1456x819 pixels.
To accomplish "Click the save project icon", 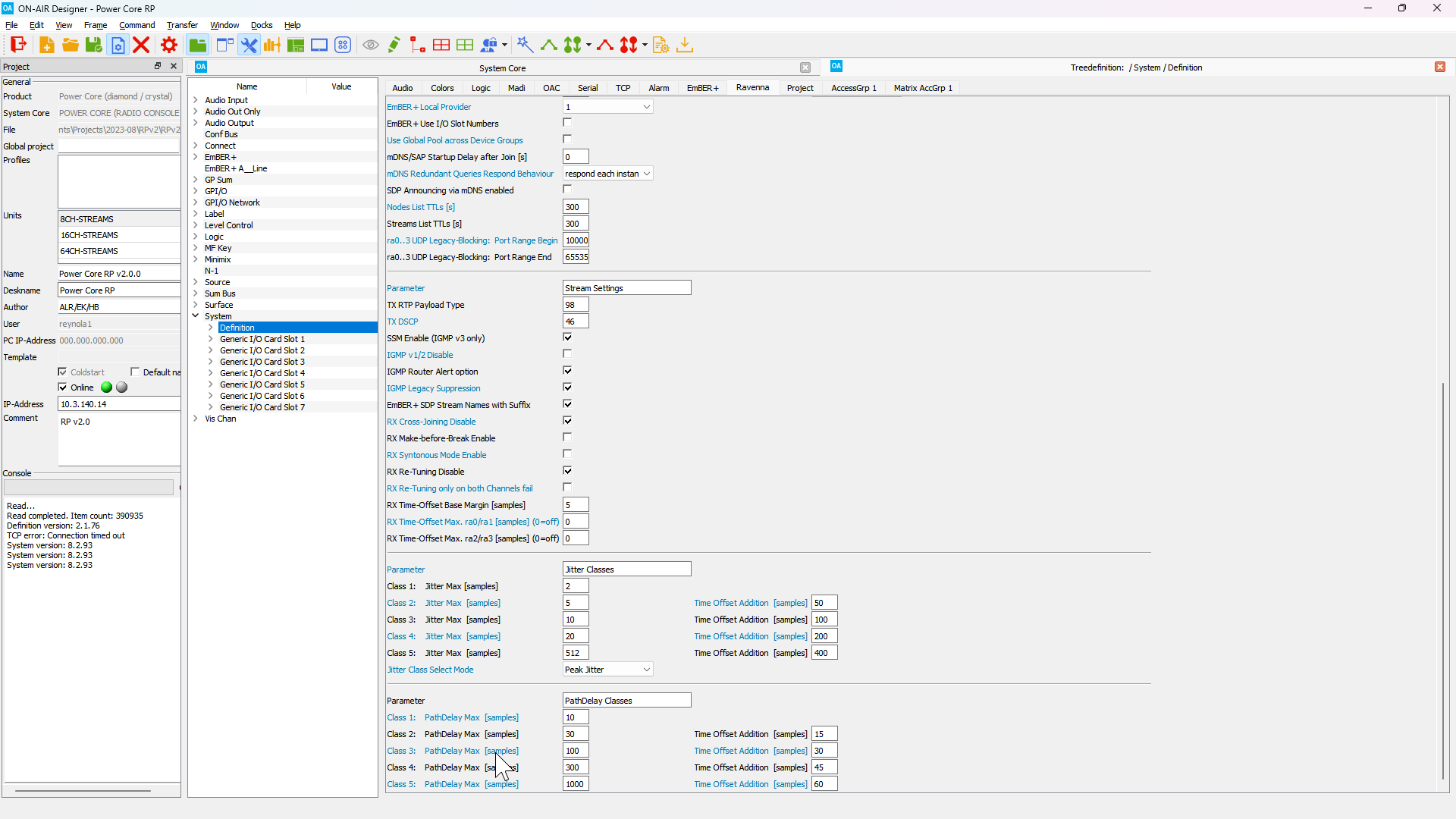I will point(93,45).
